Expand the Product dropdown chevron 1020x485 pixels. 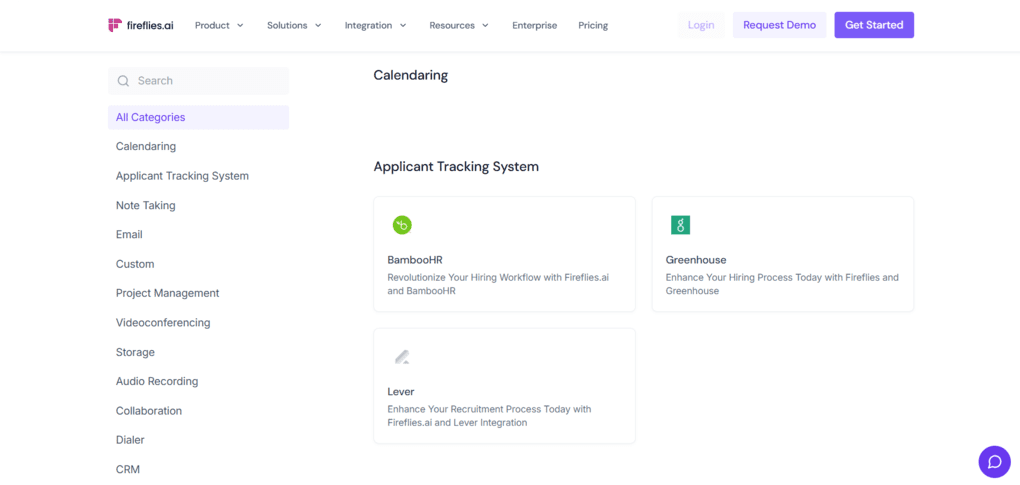tap(240, 25)
